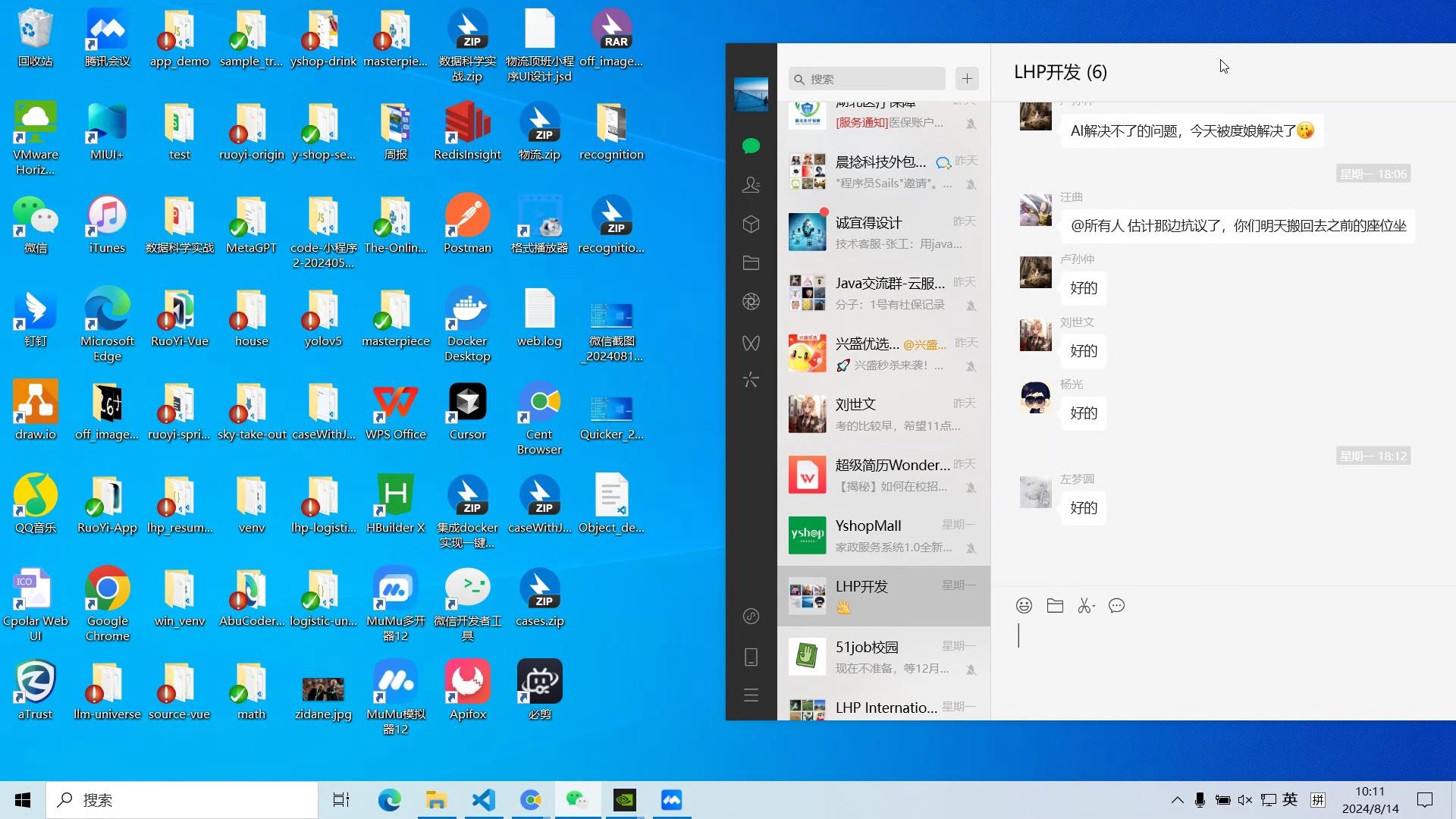Viewport: 1456px width, 819px height.
Task: Open the Channels butterfly icon in WeChat sidebar
Action: pos(751,343)
